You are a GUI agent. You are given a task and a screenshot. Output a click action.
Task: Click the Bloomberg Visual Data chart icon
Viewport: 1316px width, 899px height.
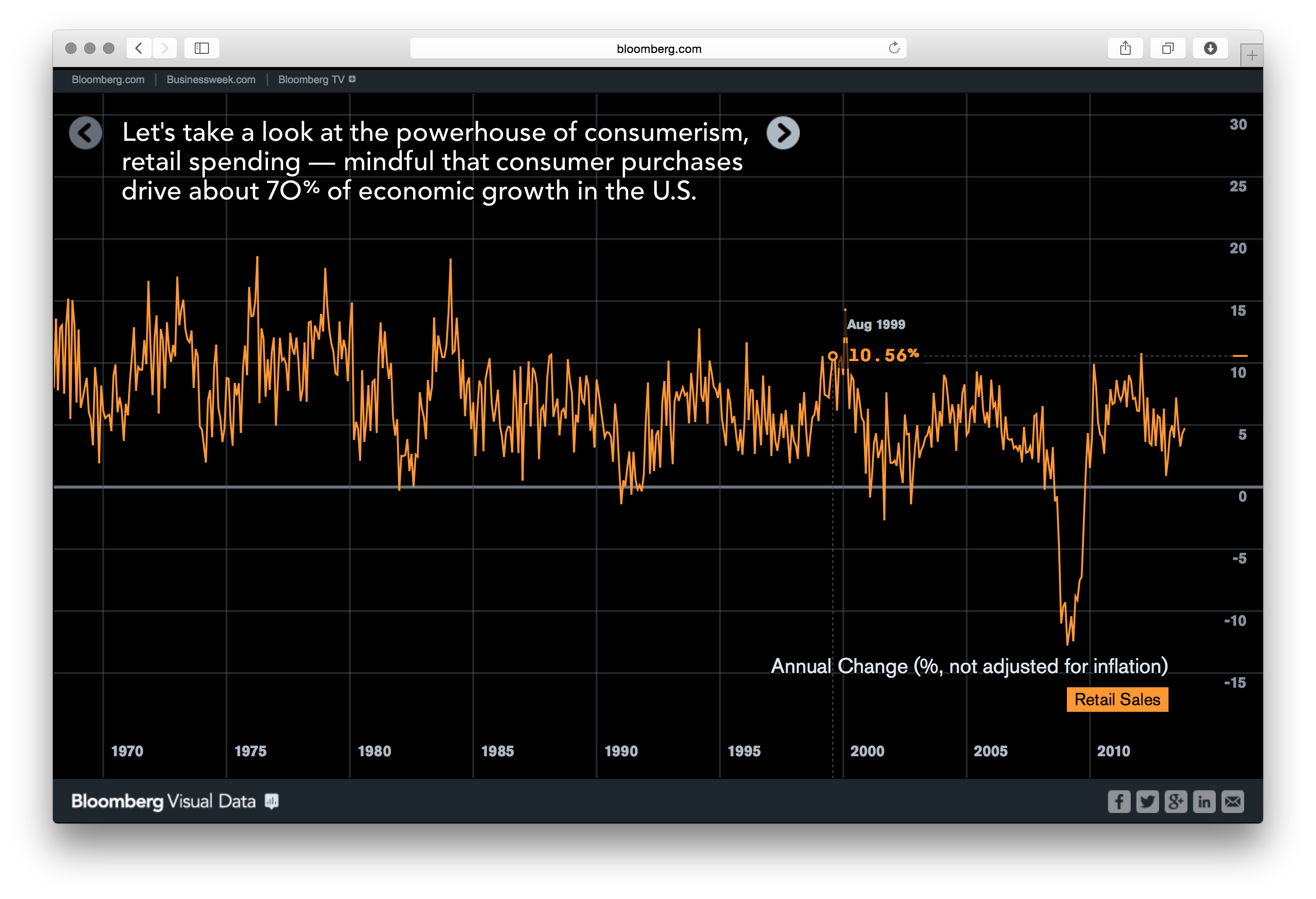(271, 801)
